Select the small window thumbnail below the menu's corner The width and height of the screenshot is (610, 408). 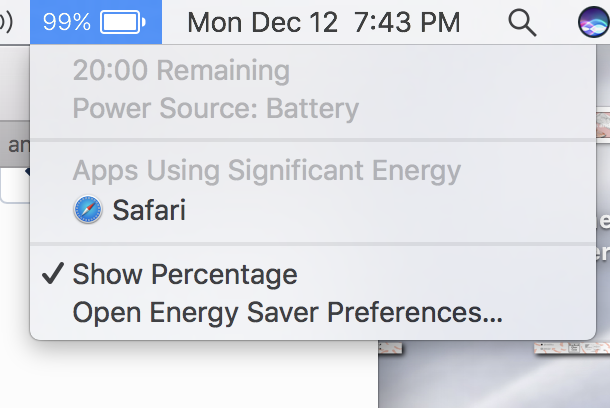point(390,347)
